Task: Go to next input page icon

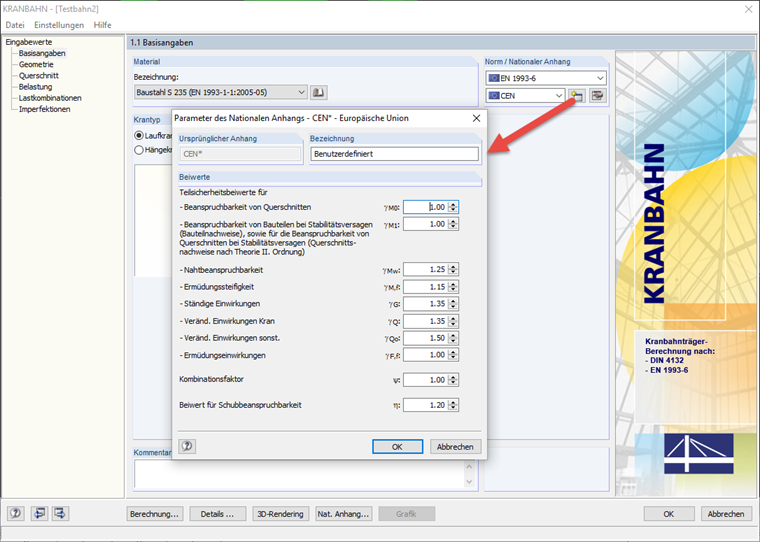Action: (x=61, y=513)
